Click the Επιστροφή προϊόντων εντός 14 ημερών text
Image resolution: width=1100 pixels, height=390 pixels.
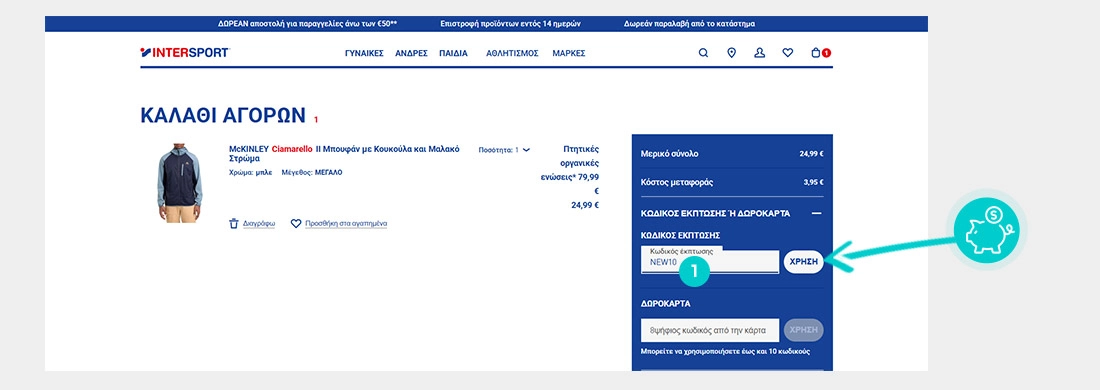(x=511, y=24)
